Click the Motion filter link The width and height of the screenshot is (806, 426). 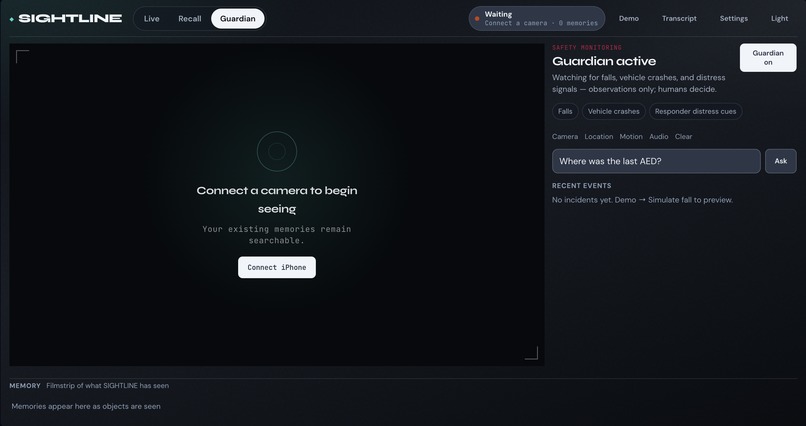[x=631, y=137]
